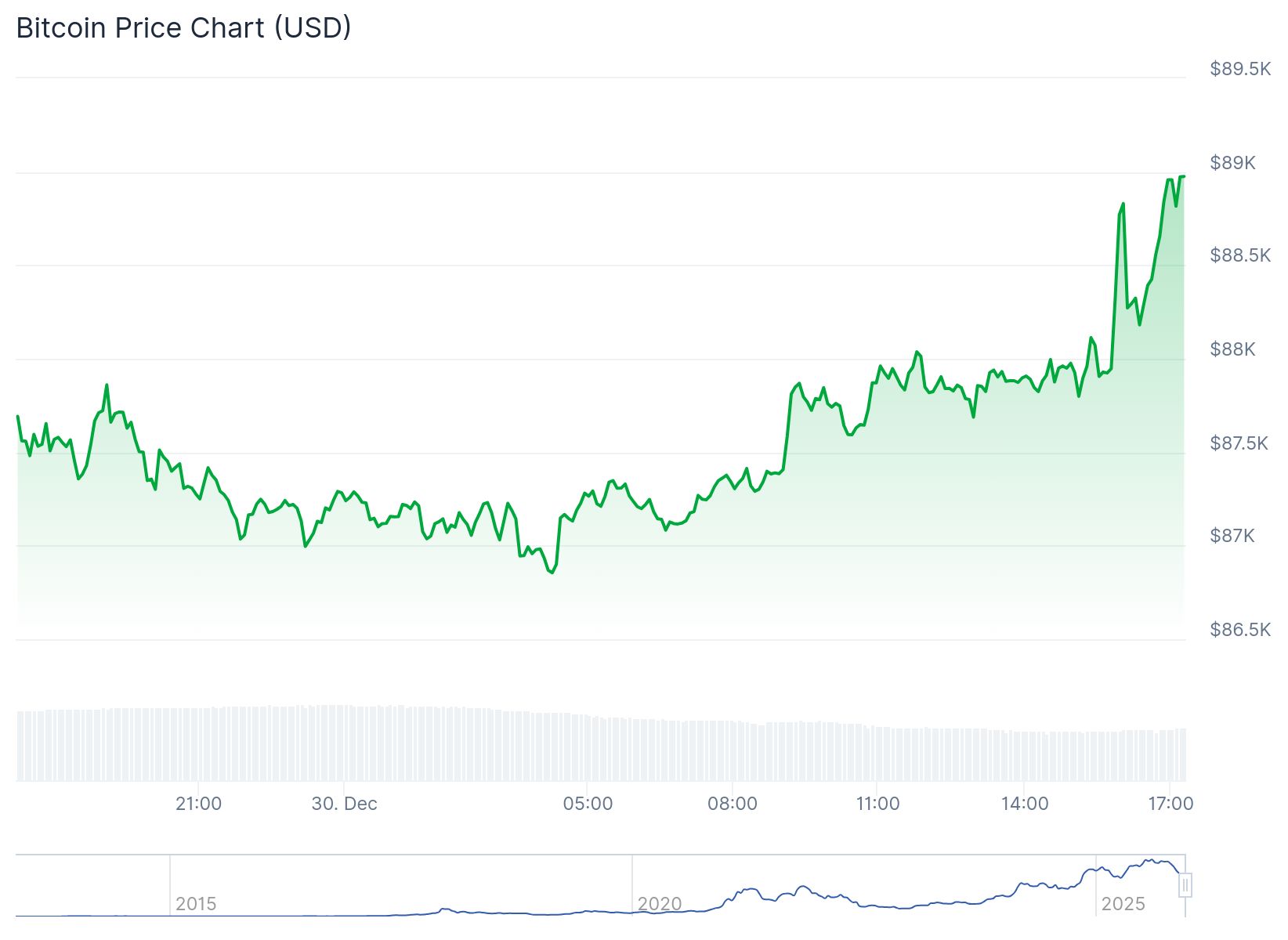Select the 08:00 time axis label
The height and width of the screenshot is (940, 1288).
[x=733, y=804]
